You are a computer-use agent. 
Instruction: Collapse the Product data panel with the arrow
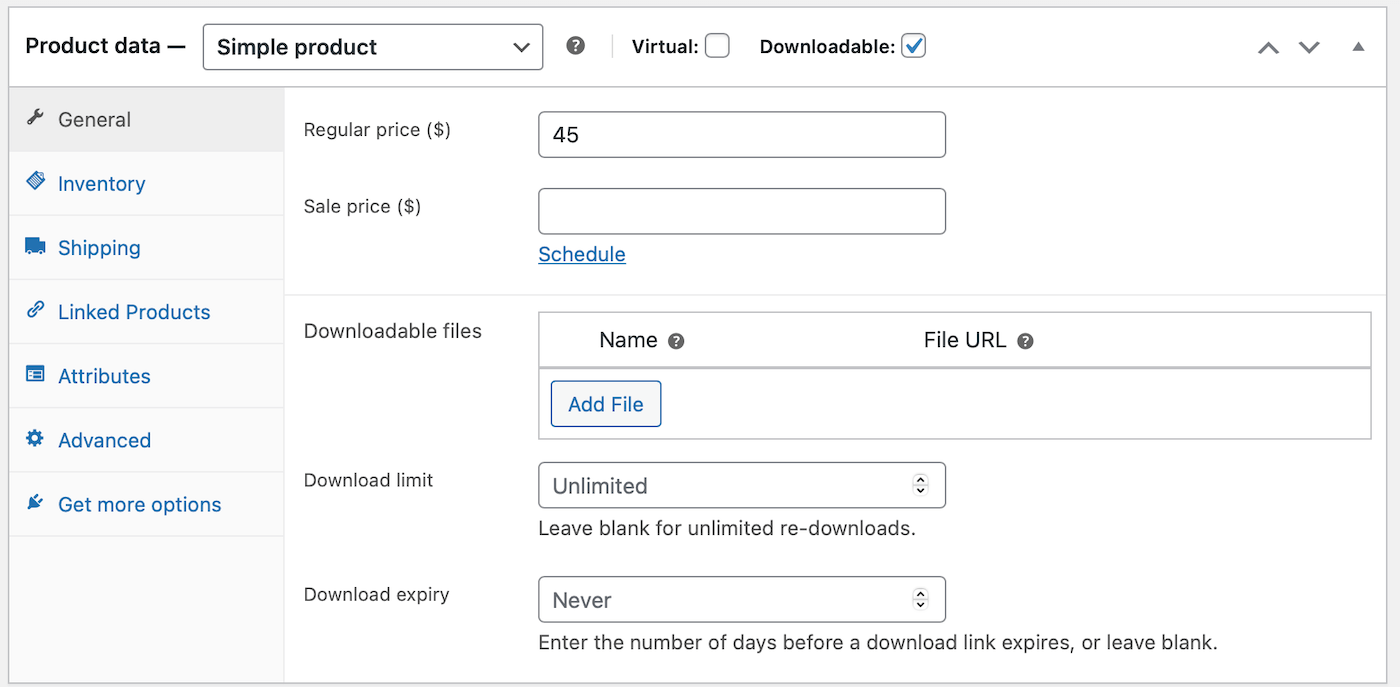(x=1357, y=46)
